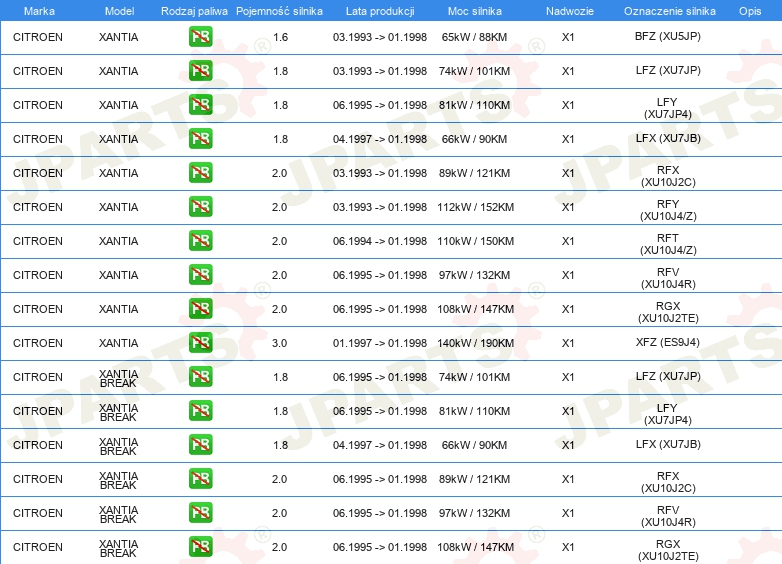Click the fuel icon in the 112kW / 152KM row
Viewport: 782px width, 564px height.
coord(200,206)
